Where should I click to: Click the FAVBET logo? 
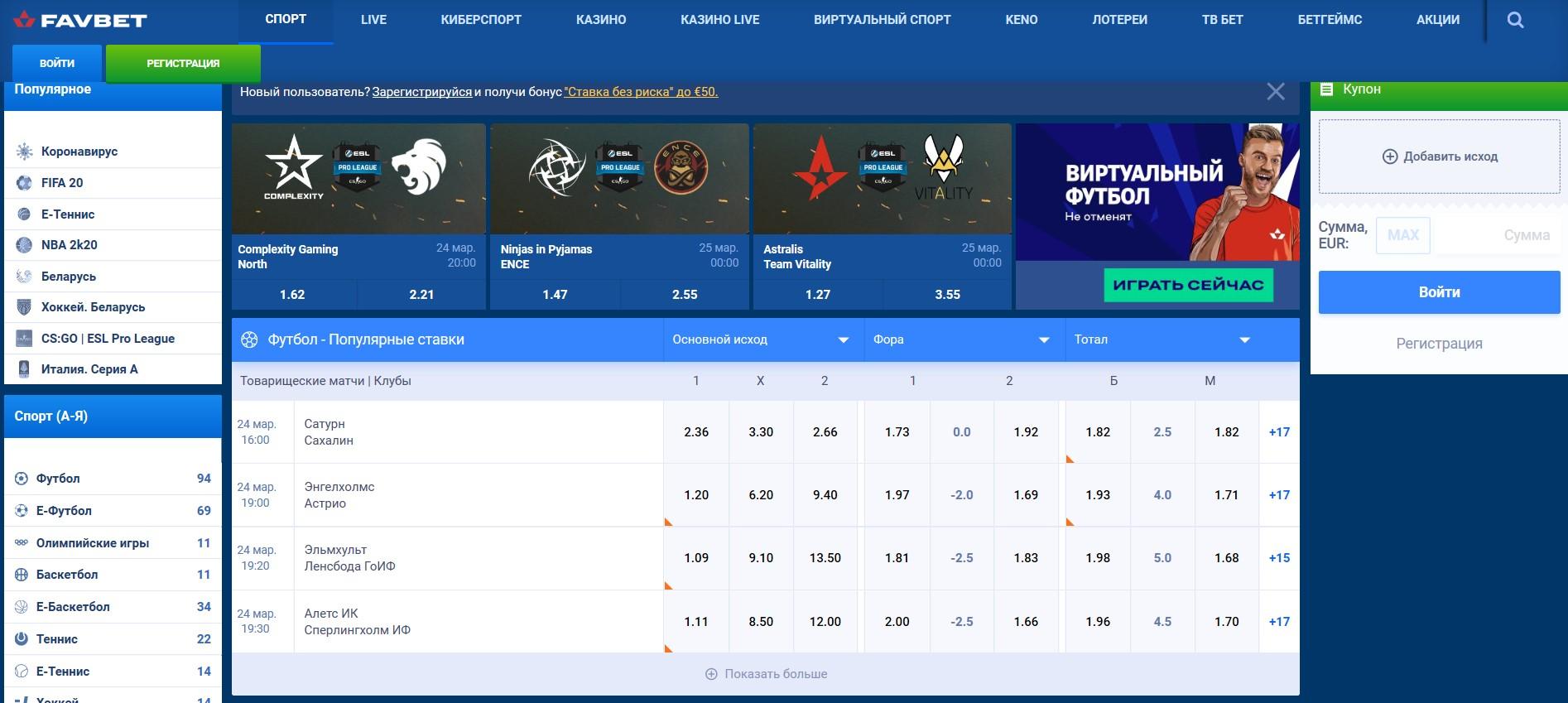click(x=80, y=20)
